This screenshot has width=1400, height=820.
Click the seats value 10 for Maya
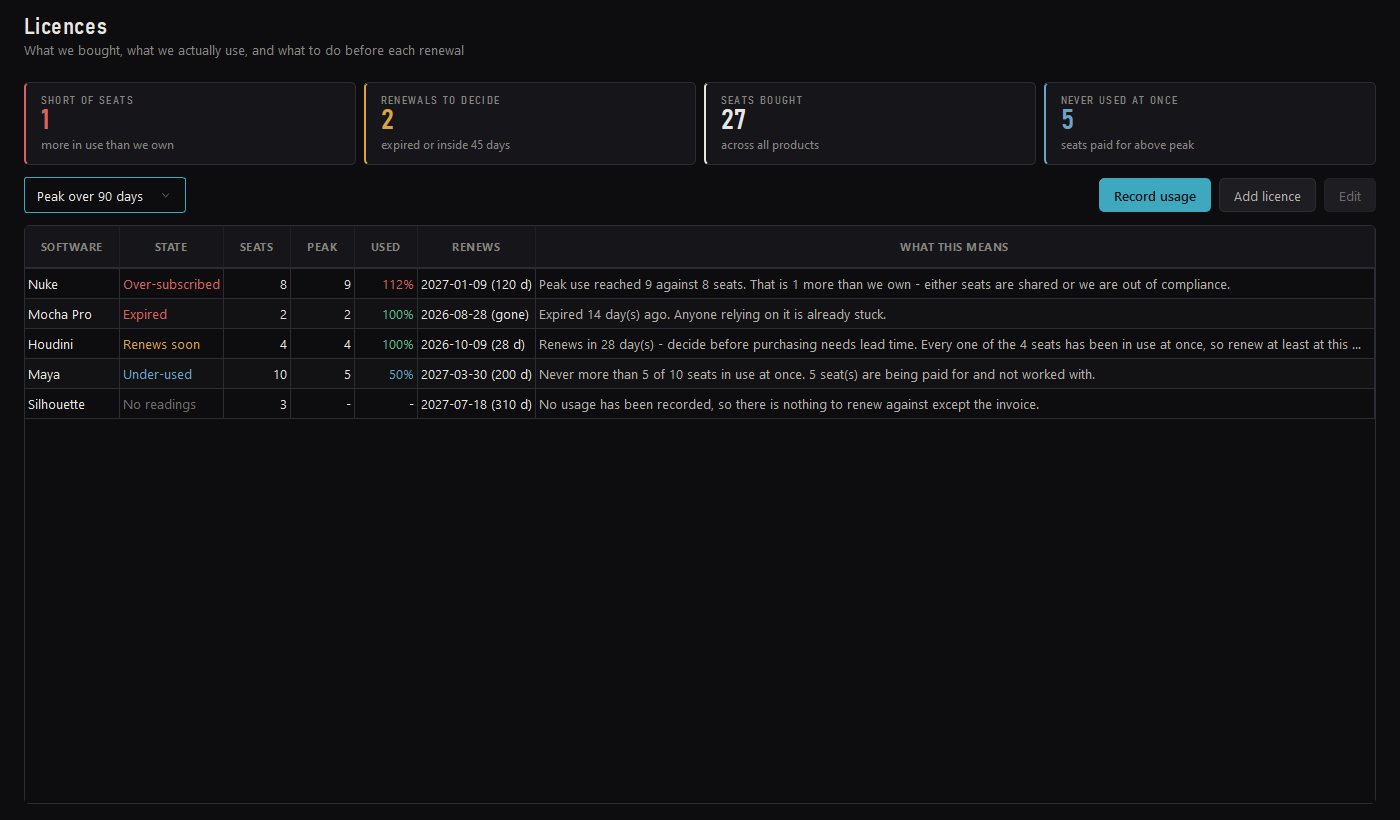coord(257,374)
